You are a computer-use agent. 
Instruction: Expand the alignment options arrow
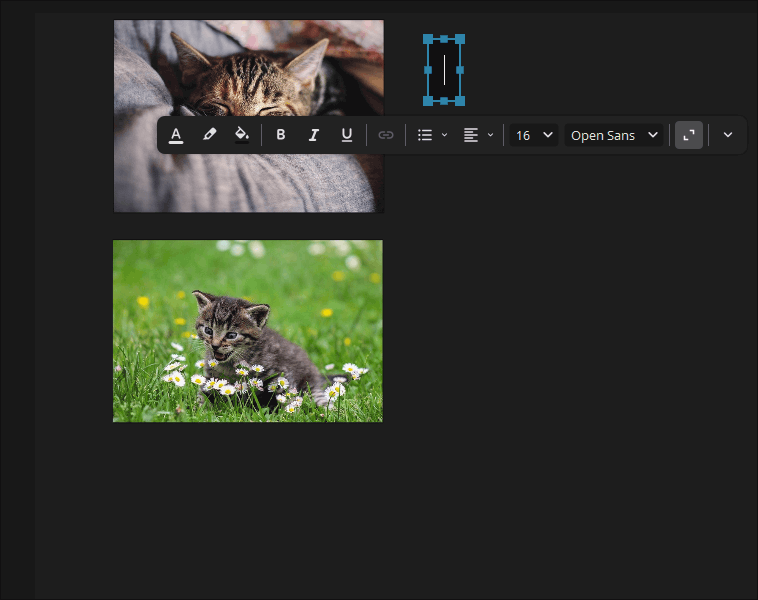(x=490, y=135)
